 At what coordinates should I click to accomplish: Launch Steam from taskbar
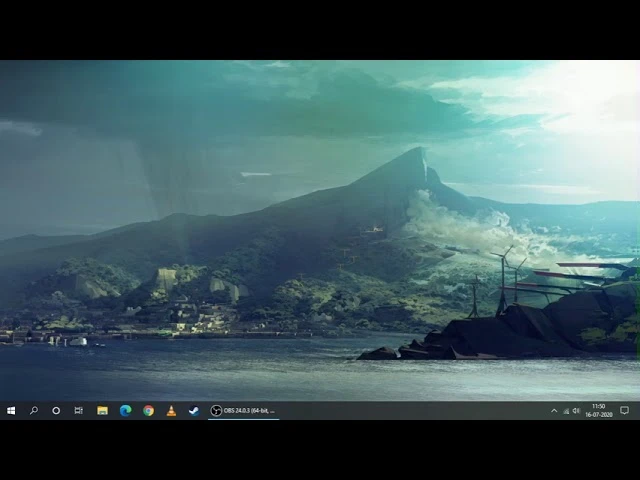tap(194, 411)
